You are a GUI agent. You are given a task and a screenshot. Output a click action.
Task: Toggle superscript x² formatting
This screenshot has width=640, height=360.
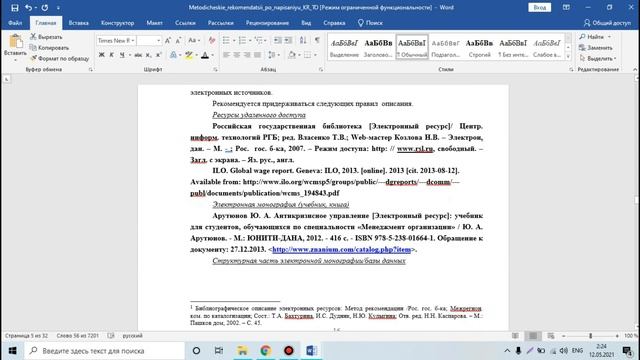tap(159, 55)
